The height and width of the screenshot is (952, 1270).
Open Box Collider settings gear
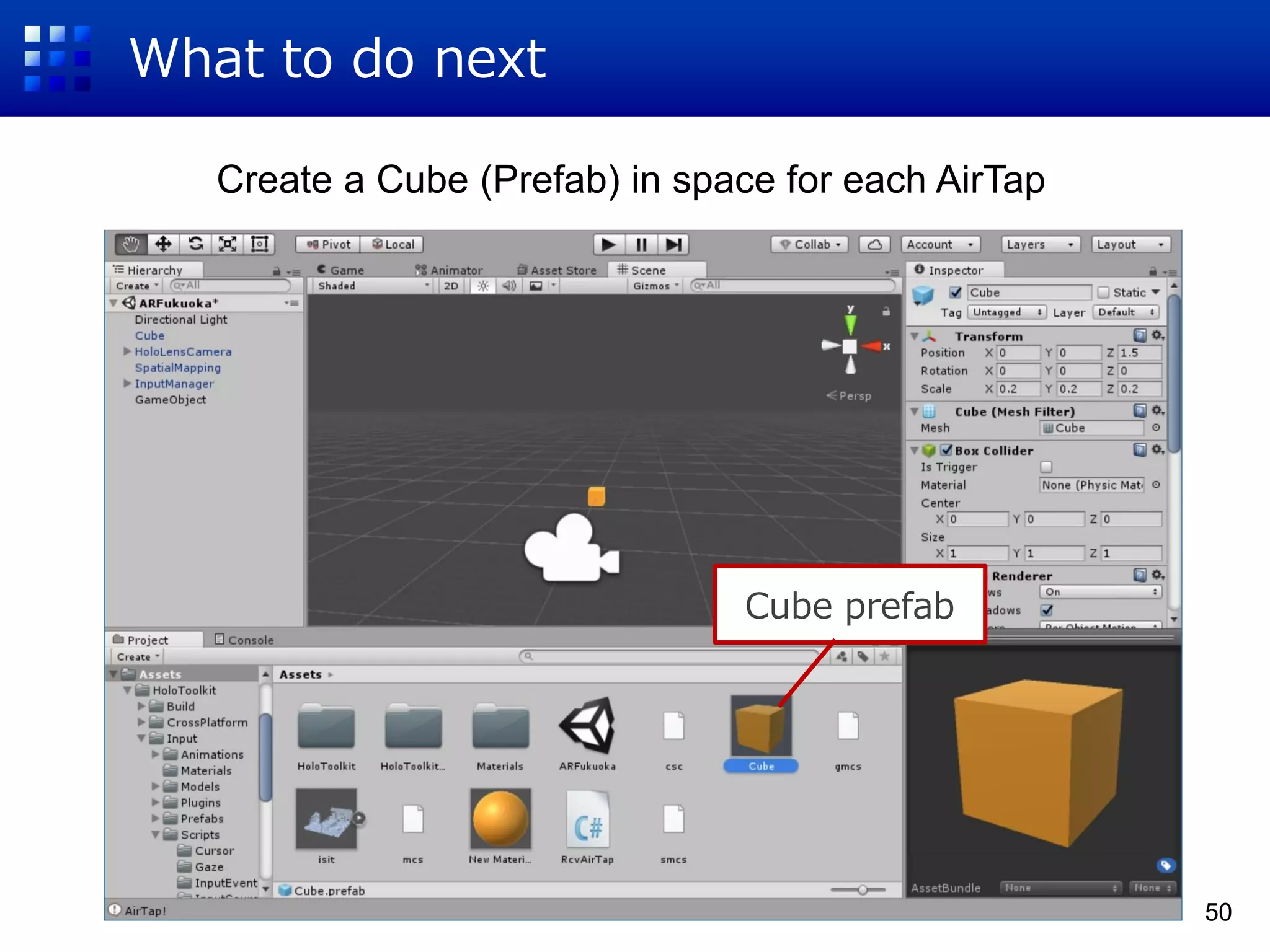1158,450
